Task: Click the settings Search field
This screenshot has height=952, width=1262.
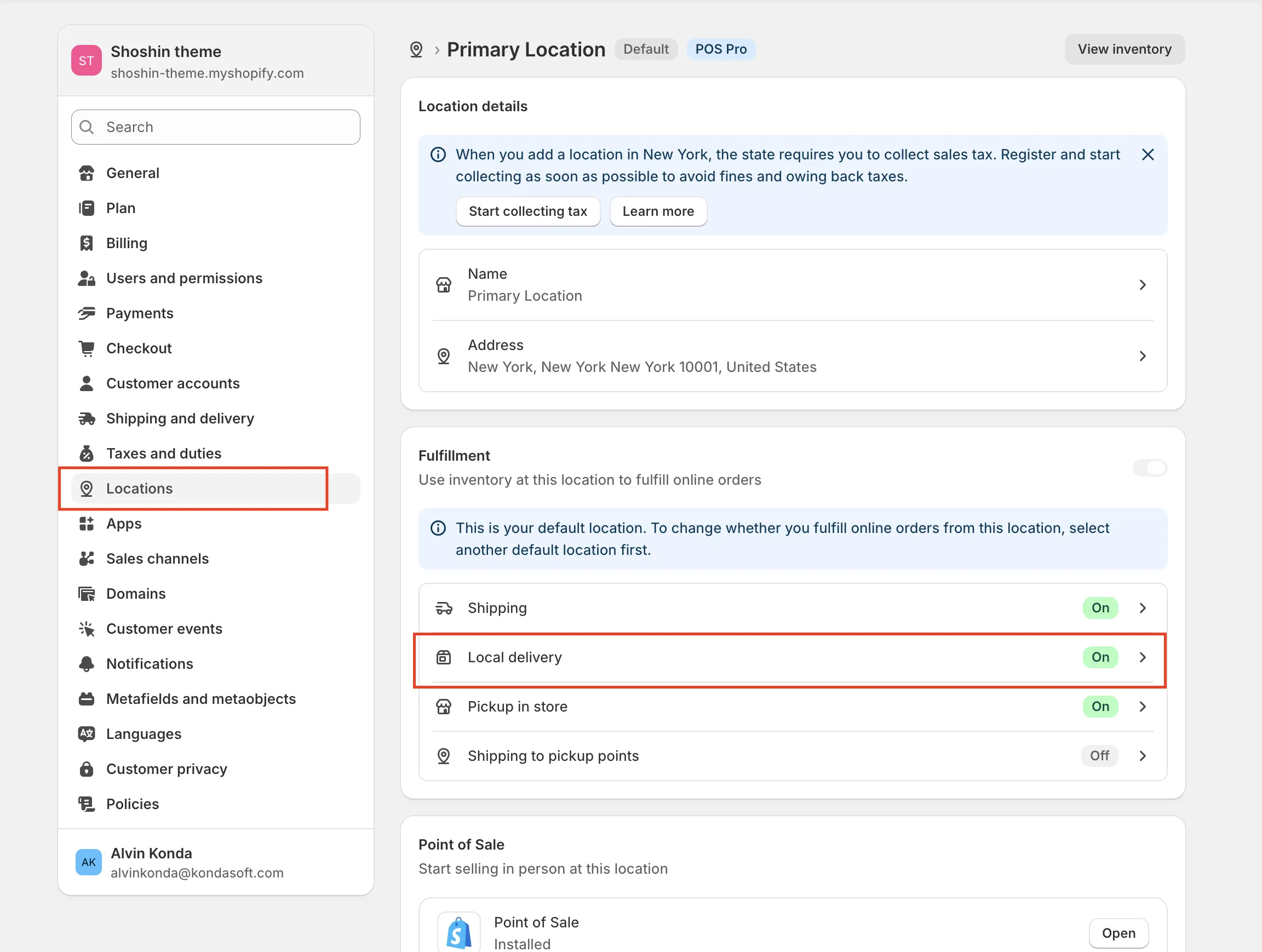Action: pyautogui.click(x=216, y=127)
